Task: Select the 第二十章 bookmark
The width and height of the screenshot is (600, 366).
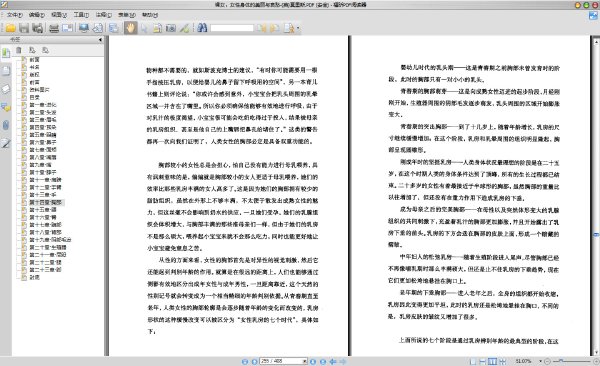Action: click(x=48, y=247)
